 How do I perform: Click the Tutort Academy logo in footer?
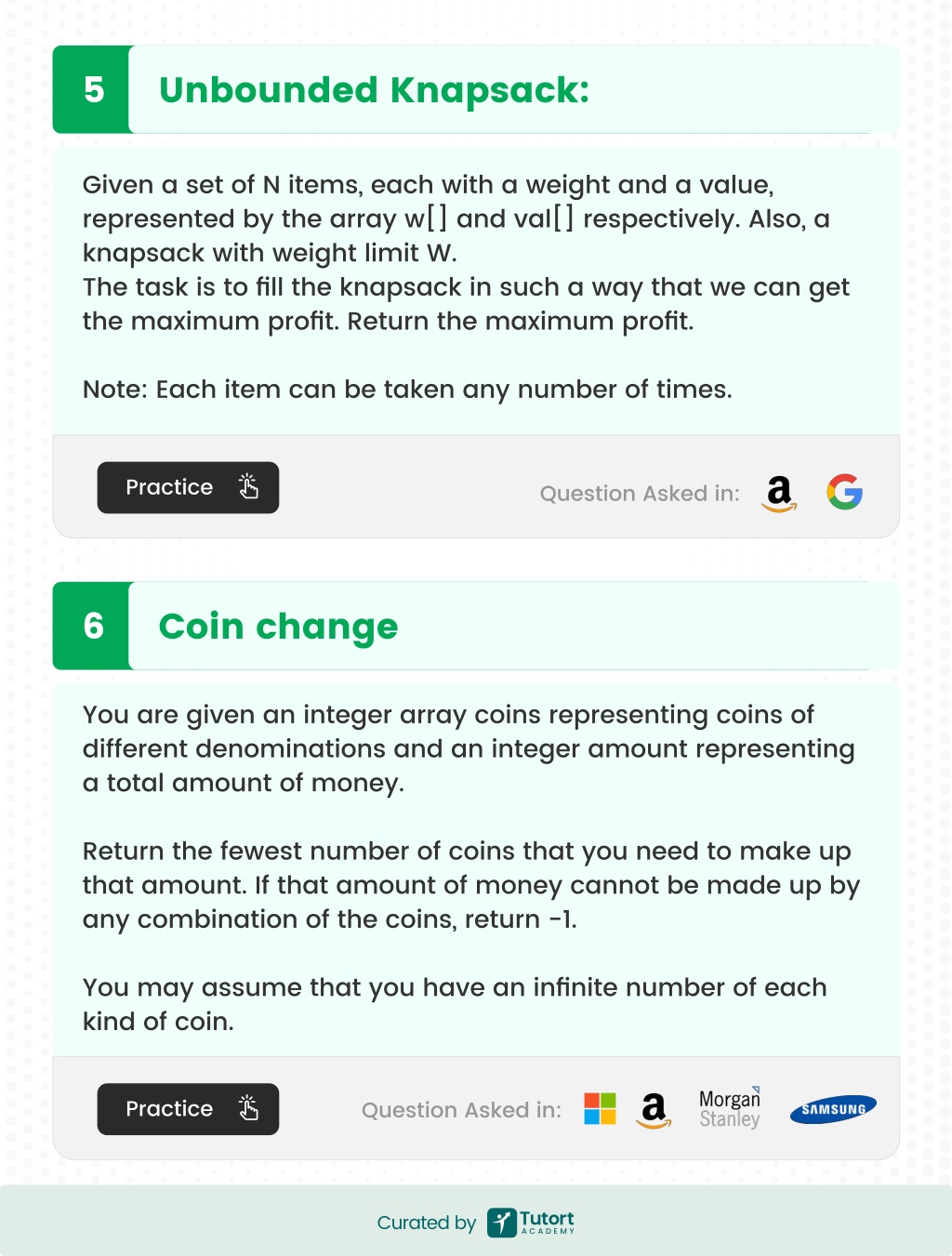[531, 1222]
